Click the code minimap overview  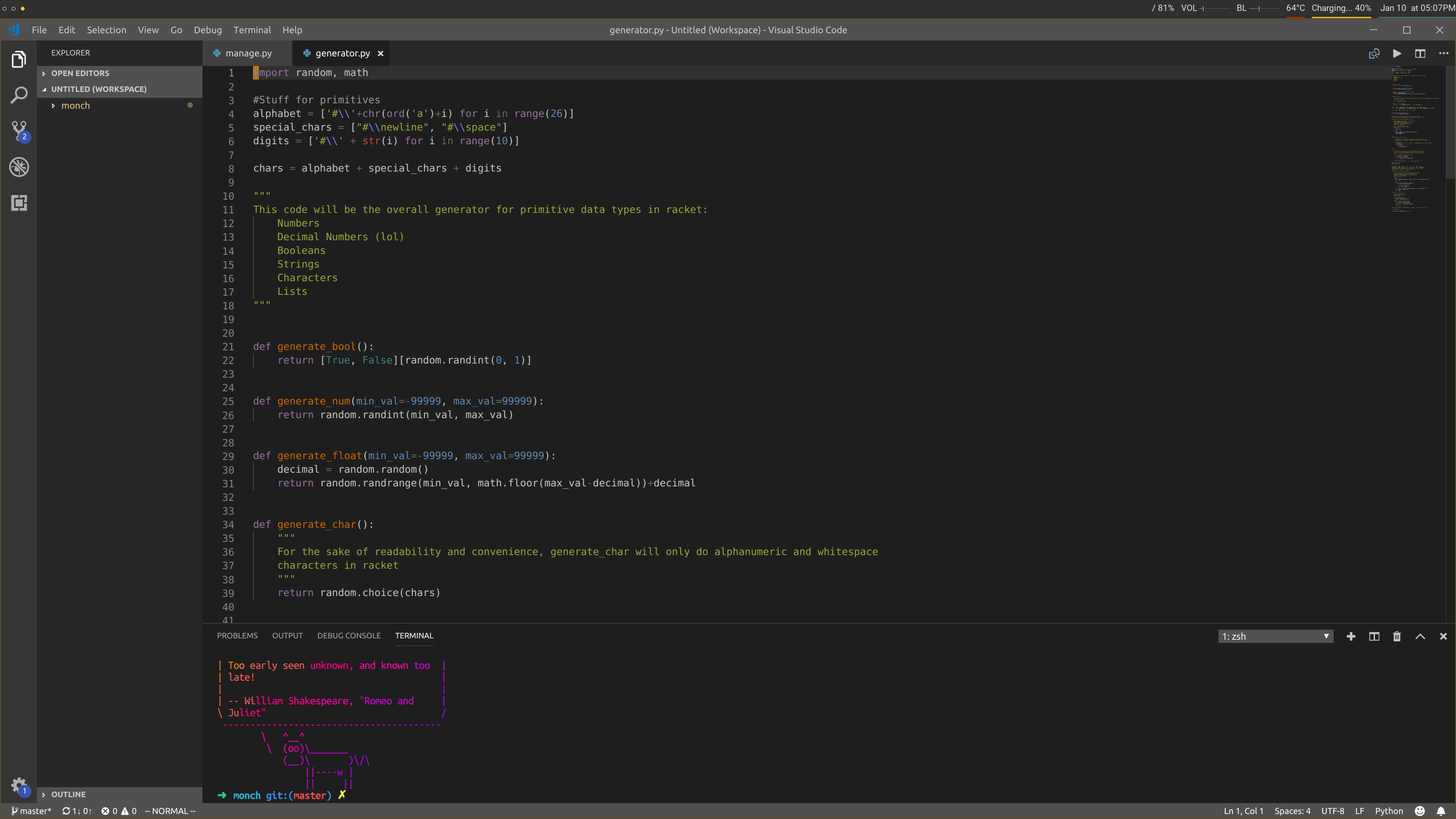(1417, 138)
